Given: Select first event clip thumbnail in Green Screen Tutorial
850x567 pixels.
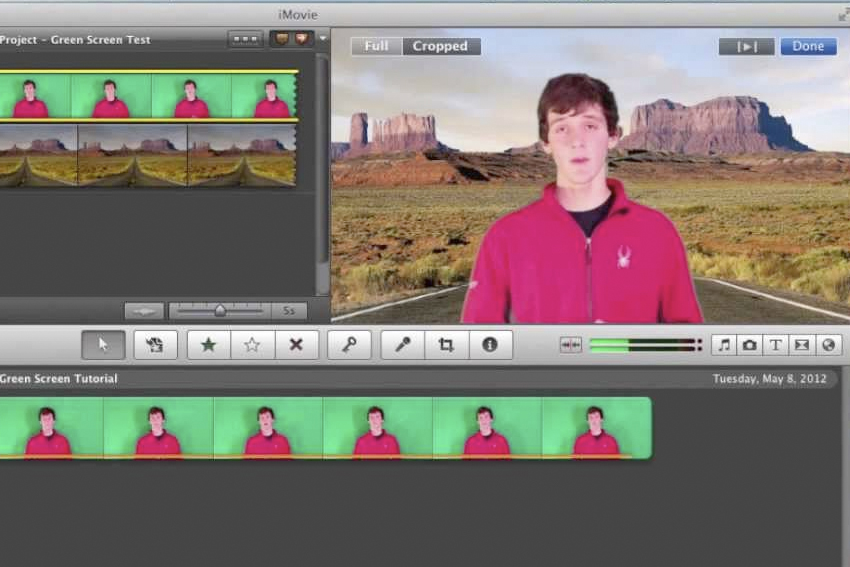Looking at the screenshot, I should point(51,428).
